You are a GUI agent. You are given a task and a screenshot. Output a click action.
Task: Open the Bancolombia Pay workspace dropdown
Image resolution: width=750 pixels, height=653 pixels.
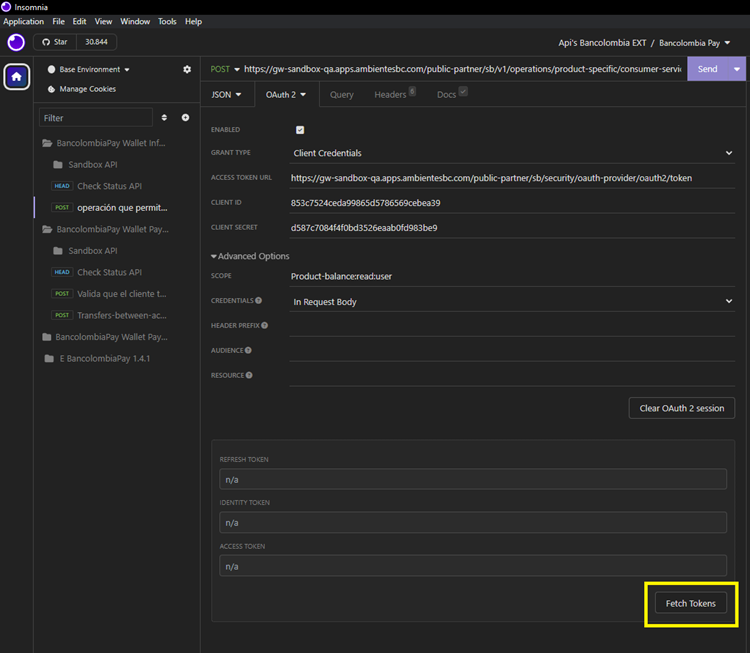click(x=695, y=43)
